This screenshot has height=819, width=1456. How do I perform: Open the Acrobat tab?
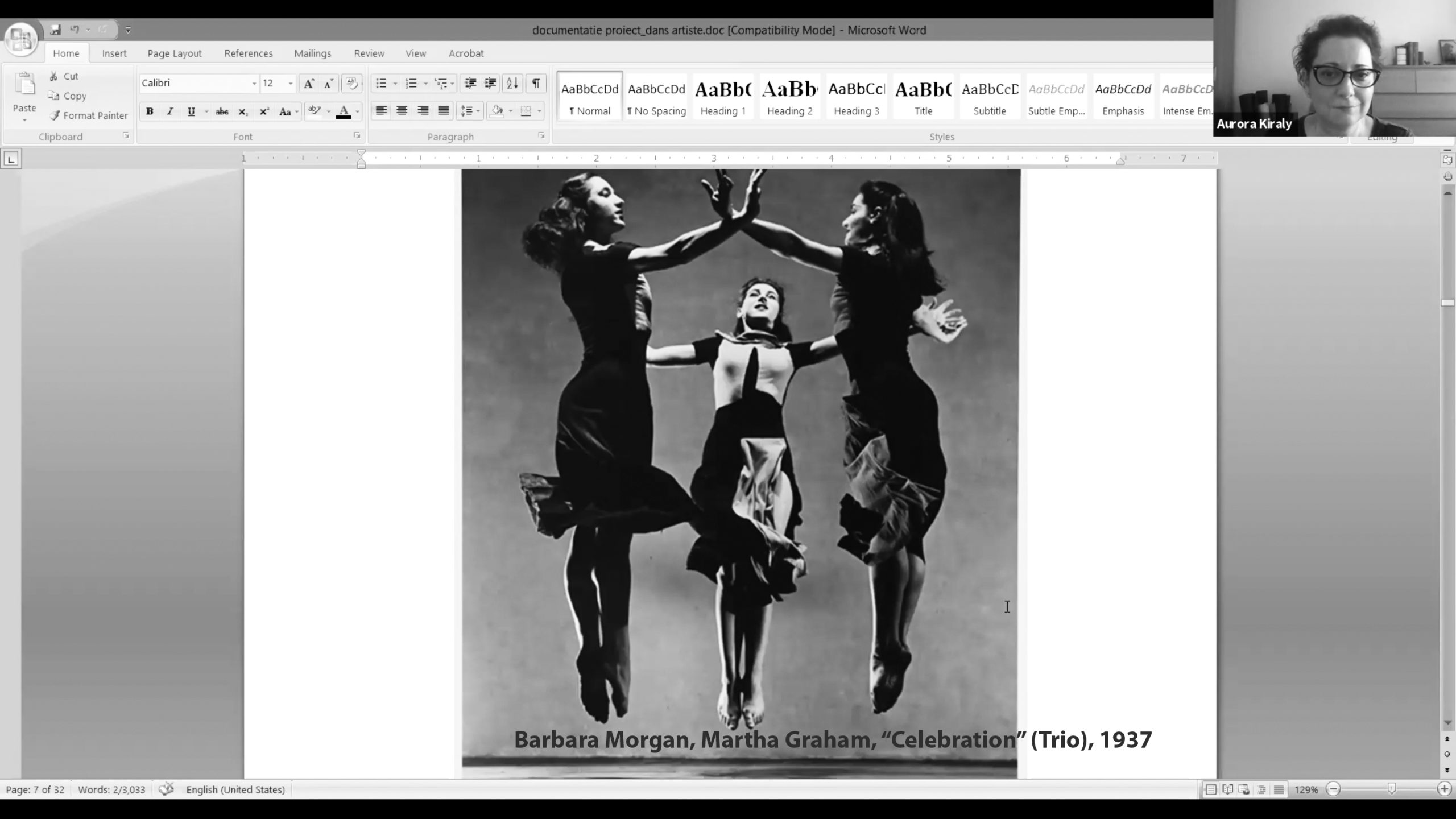click(x=466, y=53)
